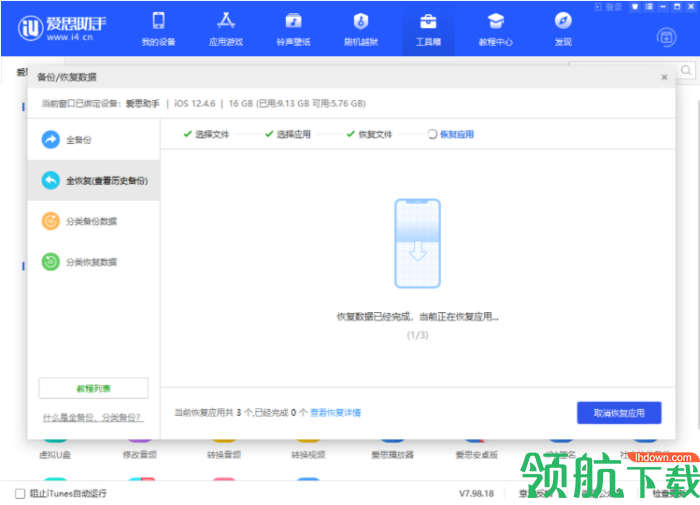Click the 16 GB storage info text
The image size is (700, 505).
(297, 104)
